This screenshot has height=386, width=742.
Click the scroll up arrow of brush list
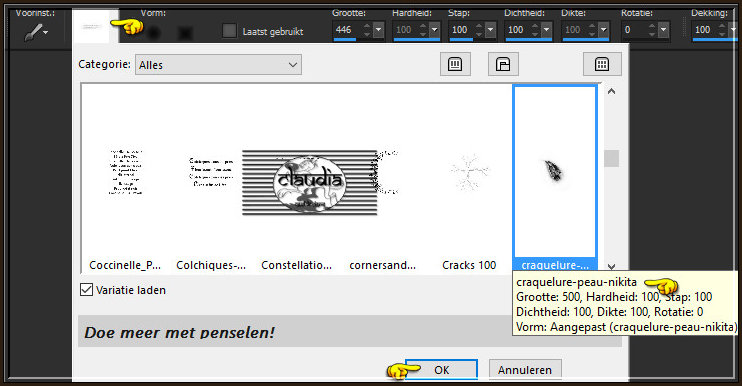click(x=611, y=91)
